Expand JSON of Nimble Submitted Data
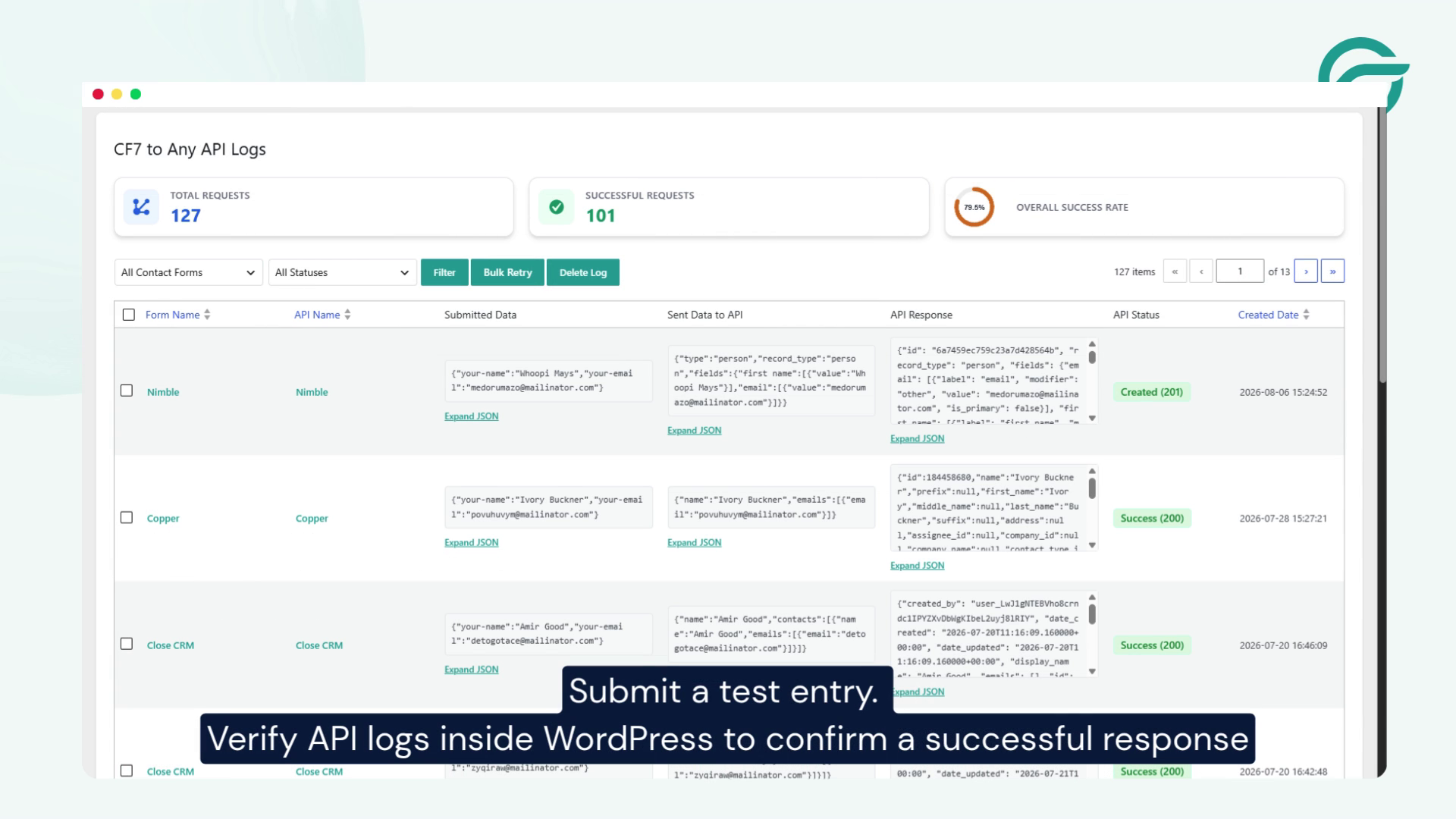The width and height of the screenshot is (1456, 819). pos(471,416)
